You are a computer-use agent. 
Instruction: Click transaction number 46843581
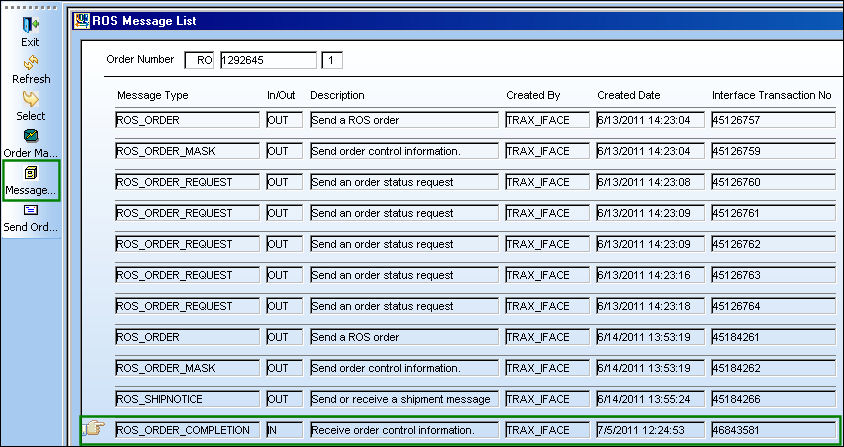773,430
